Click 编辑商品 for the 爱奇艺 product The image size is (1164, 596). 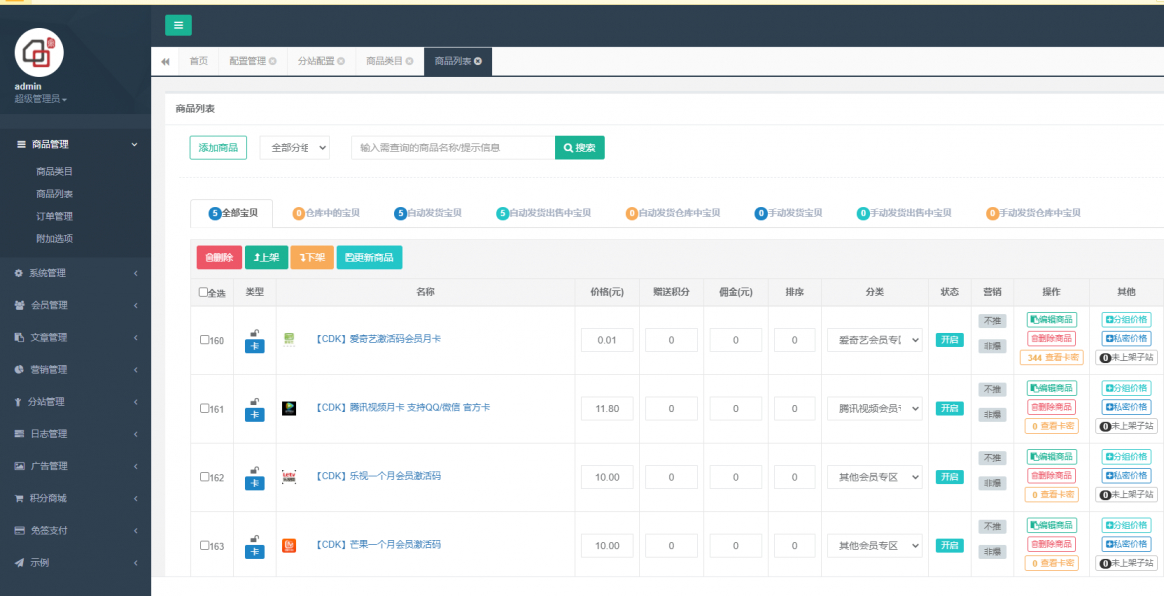(x=1052, y=319)
